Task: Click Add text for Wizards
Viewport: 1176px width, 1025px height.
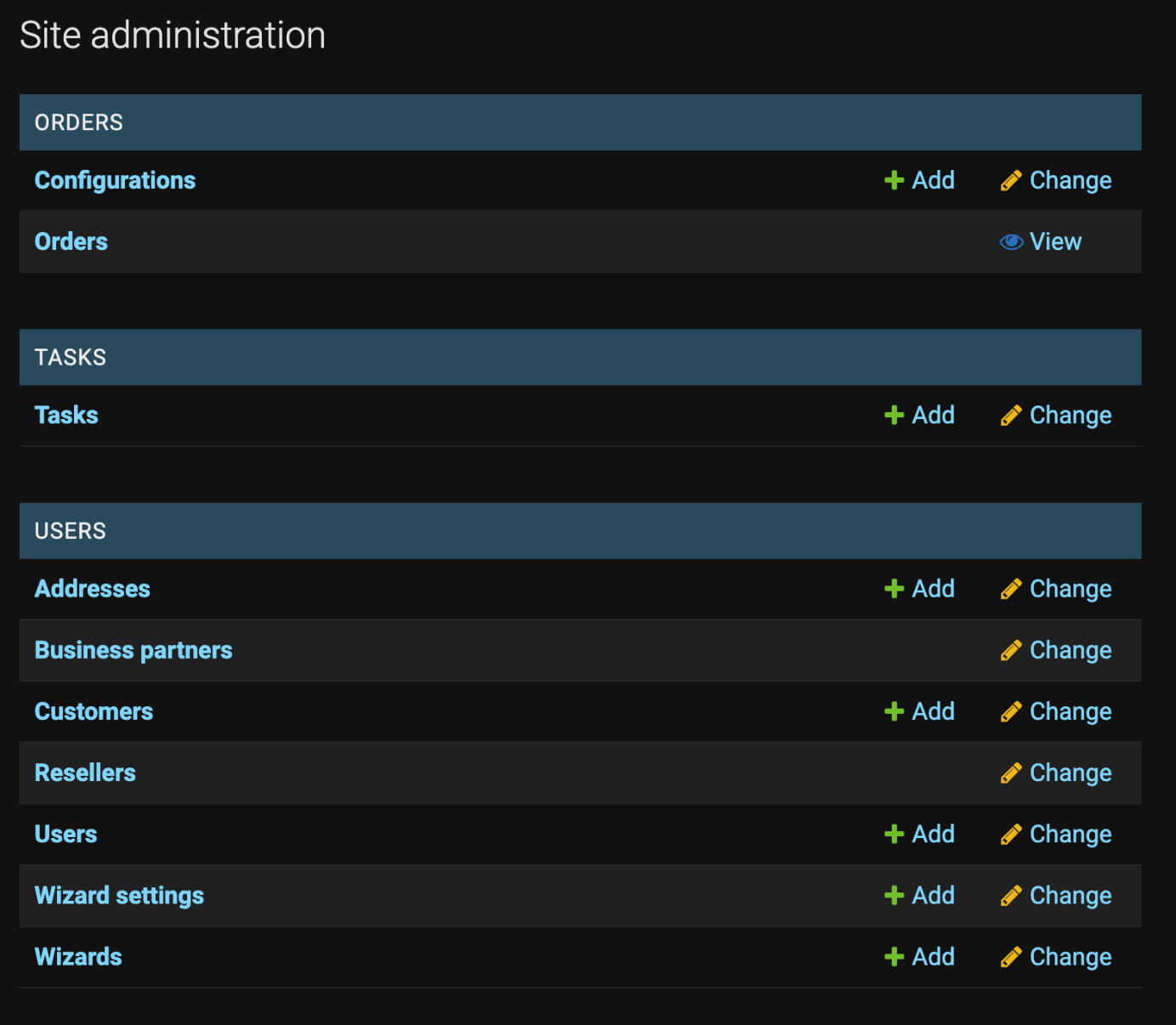Action: [934, 956]
